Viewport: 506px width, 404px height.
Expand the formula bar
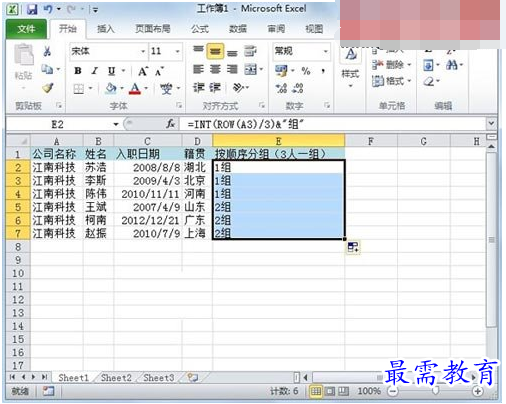pos(491,124)
